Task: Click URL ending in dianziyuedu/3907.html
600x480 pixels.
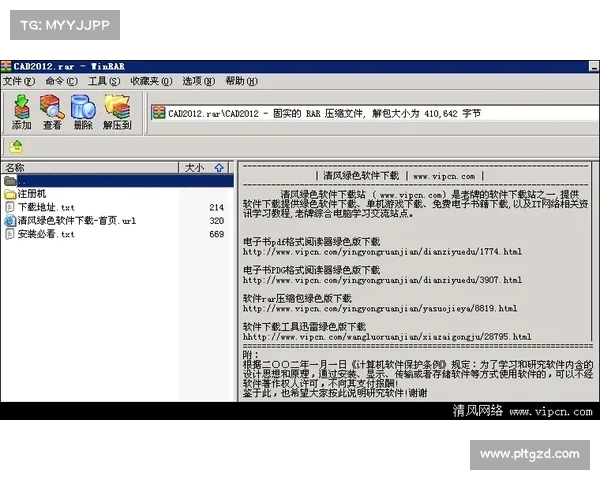Action: (x=382, y=280)
